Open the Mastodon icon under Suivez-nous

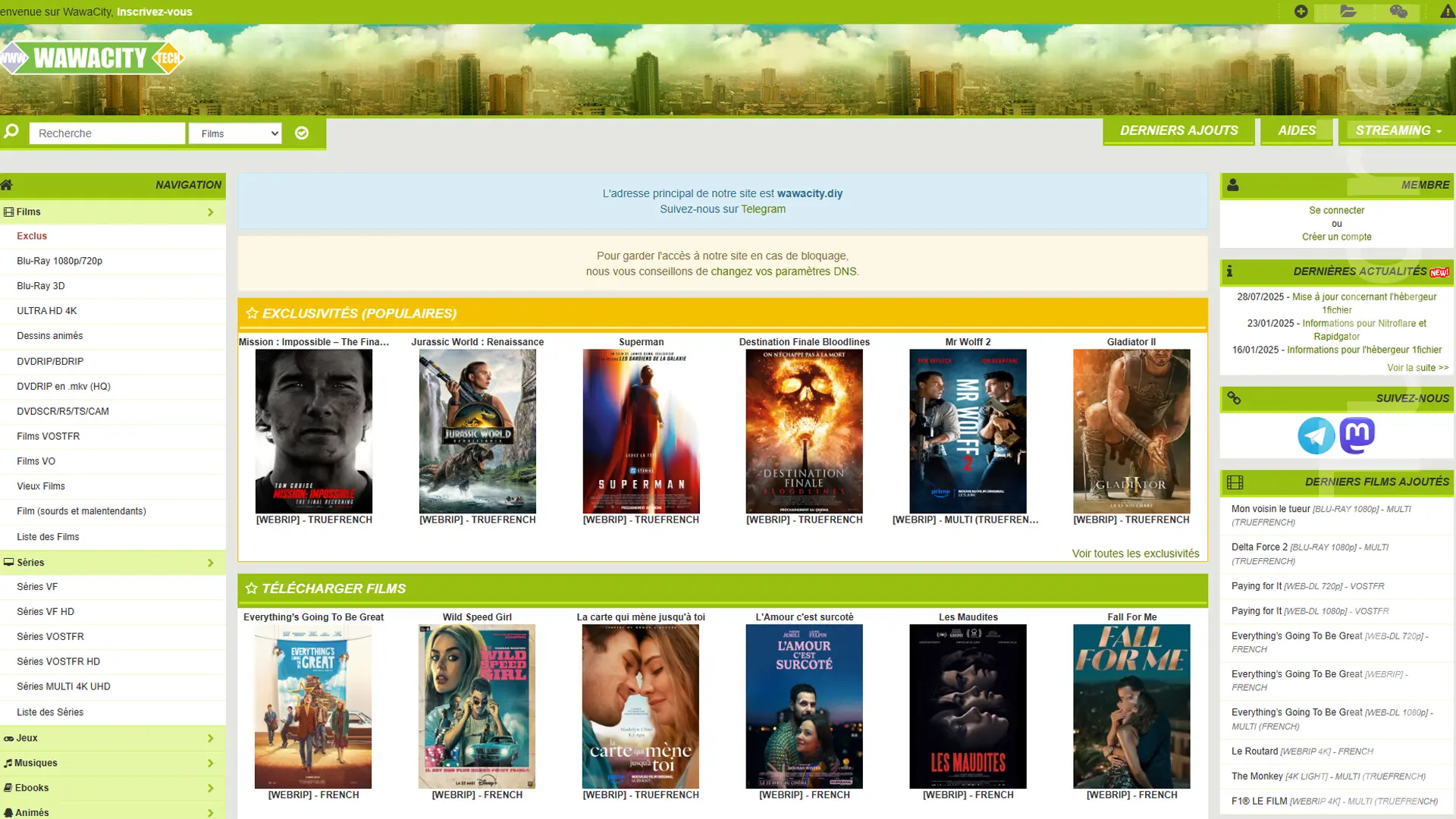point(1357,435)
